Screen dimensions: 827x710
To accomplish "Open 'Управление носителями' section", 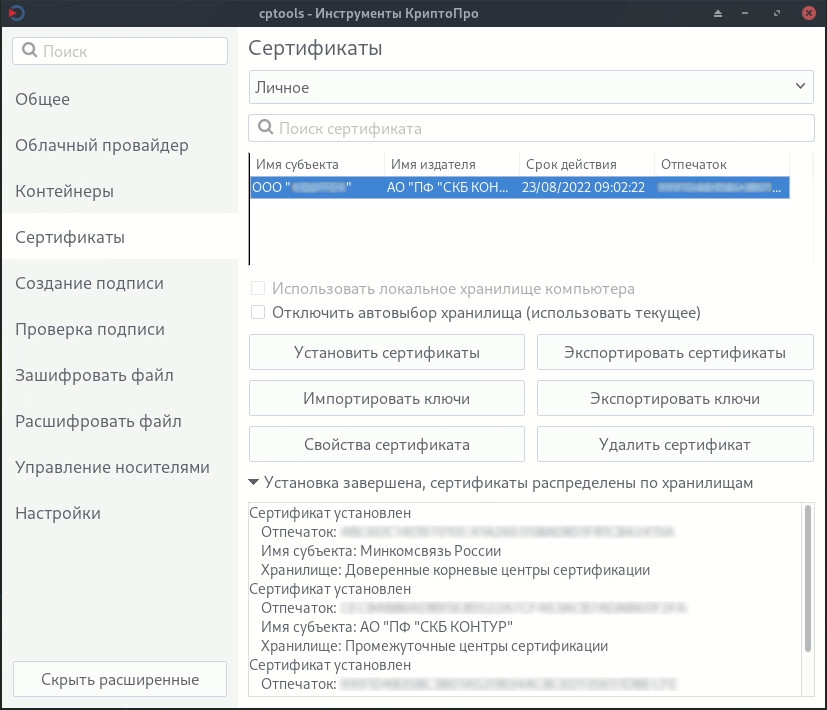I will [x=120, y=467].
